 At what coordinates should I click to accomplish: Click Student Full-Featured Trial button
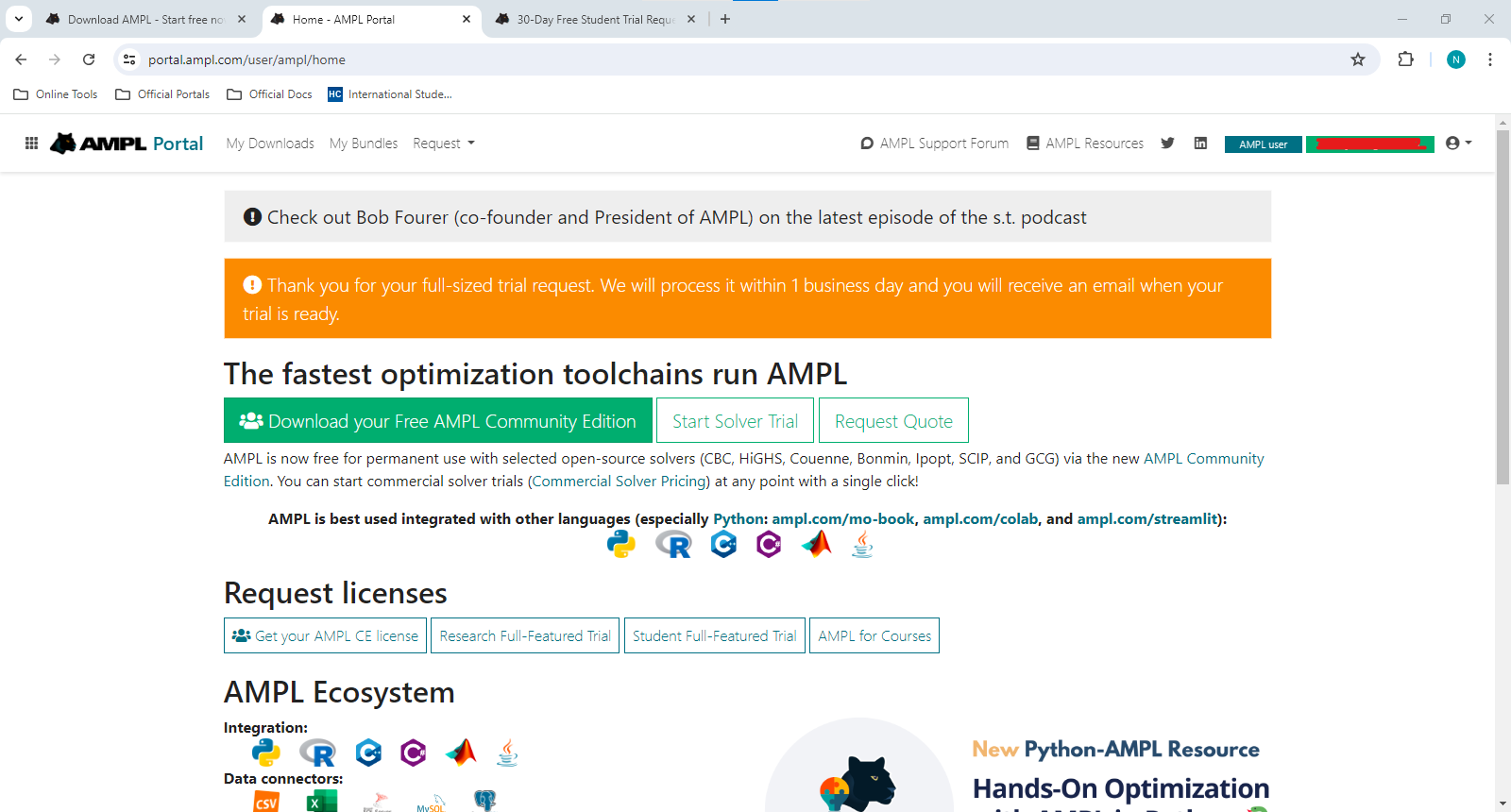(714, 635)
